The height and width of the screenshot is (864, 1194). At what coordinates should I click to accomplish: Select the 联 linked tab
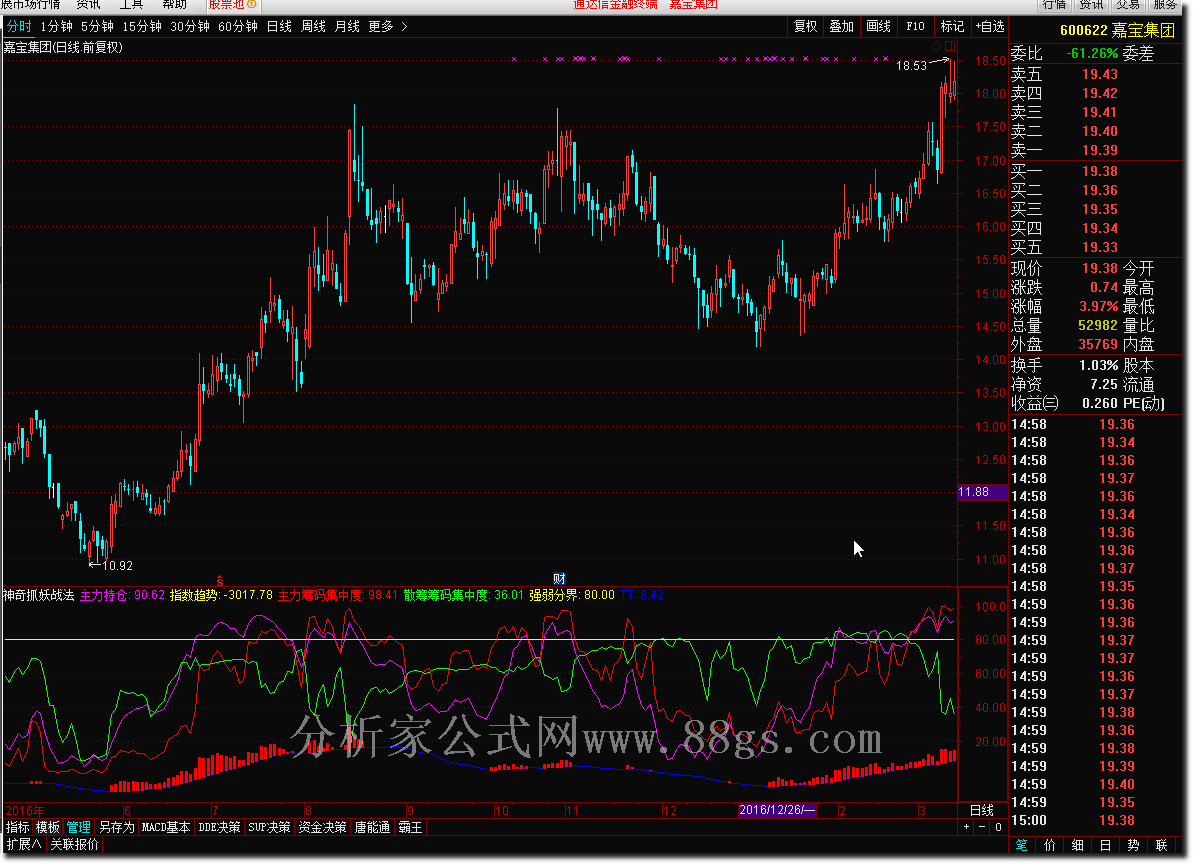click(1161, 845)
